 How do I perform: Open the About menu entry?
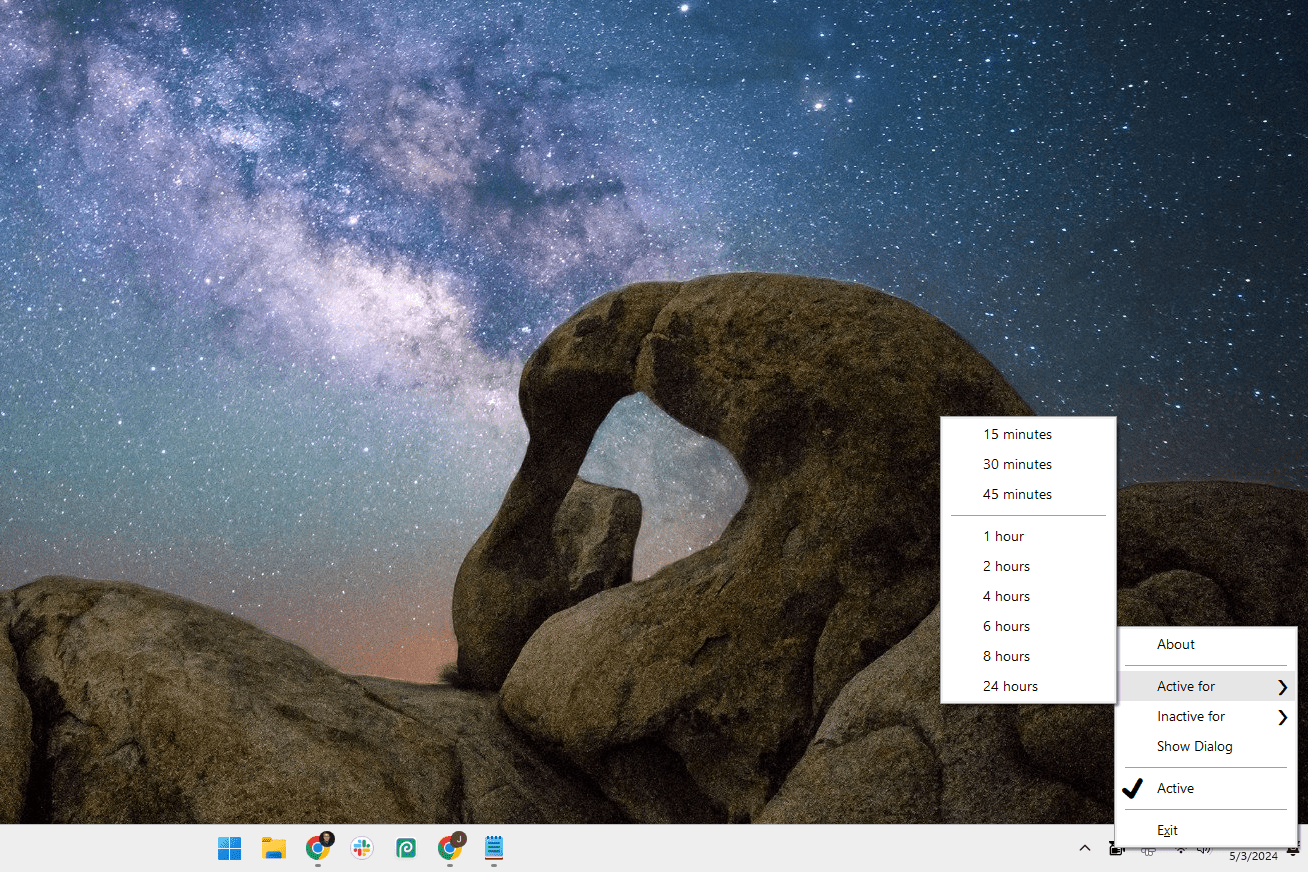(x=1176, y=644)
